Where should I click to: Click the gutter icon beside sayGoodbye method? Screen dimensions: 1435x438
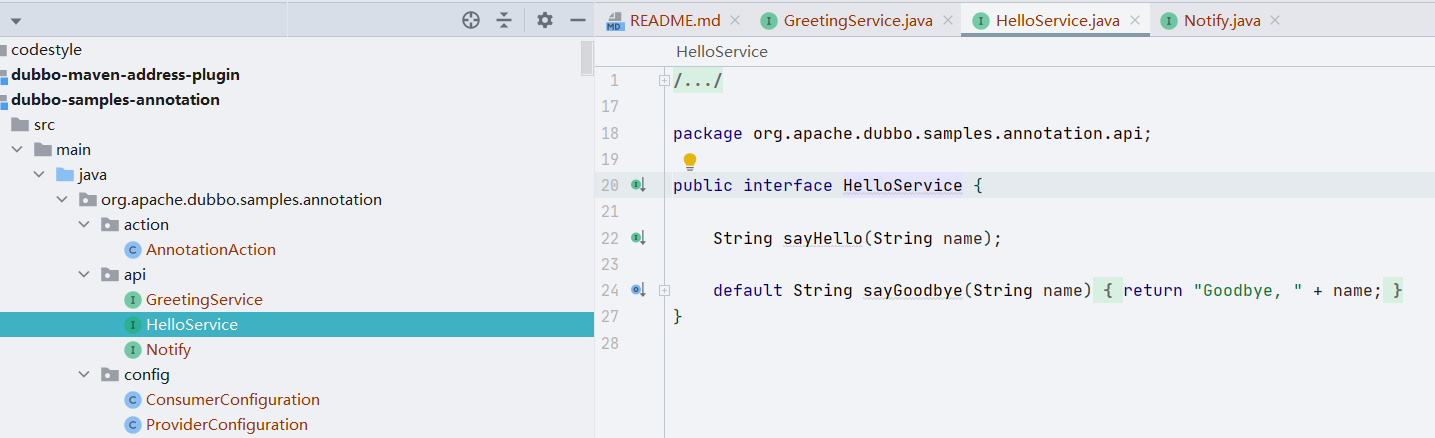coord(638,290)
